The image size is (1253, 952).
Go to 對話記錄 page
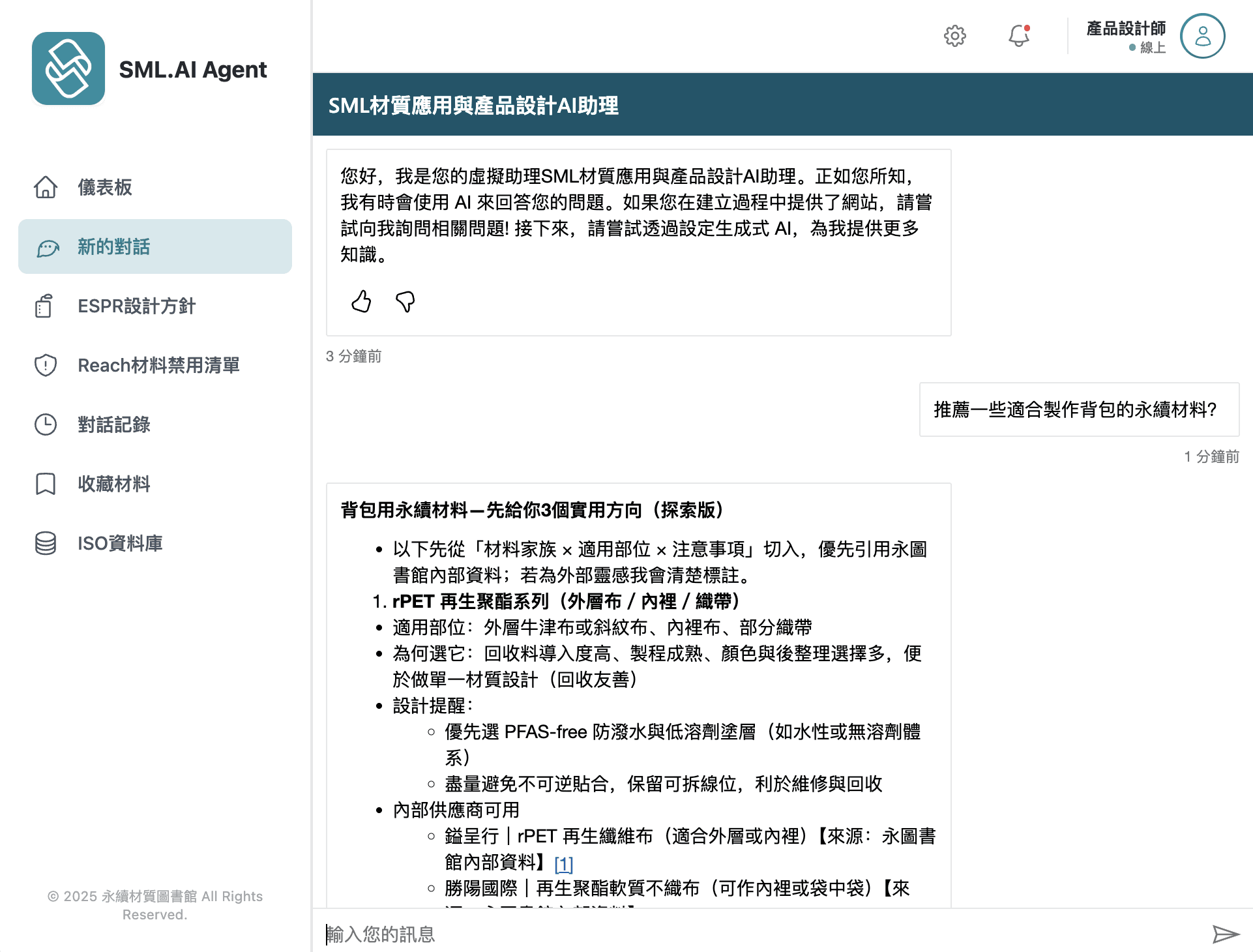[x=114, y=424]
